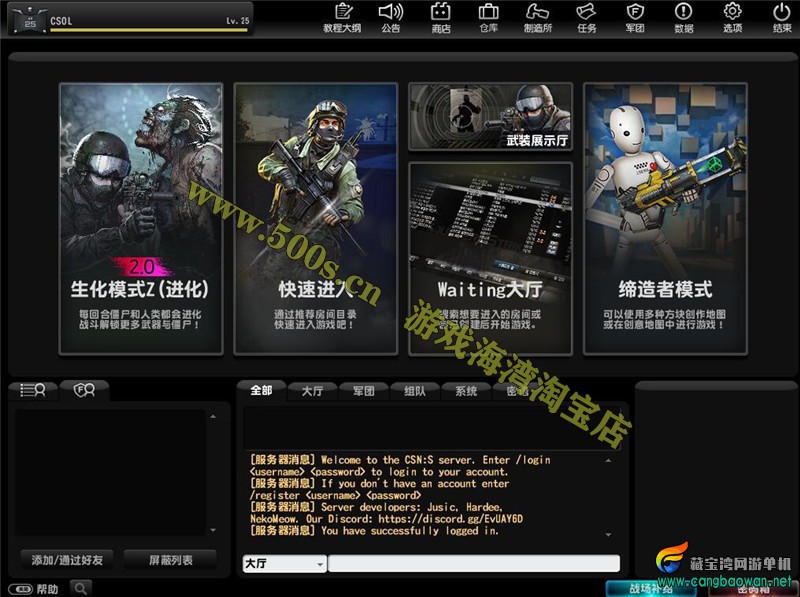Select the 系统 chat tab
800x597 pixels.
[x=466, y=391]
